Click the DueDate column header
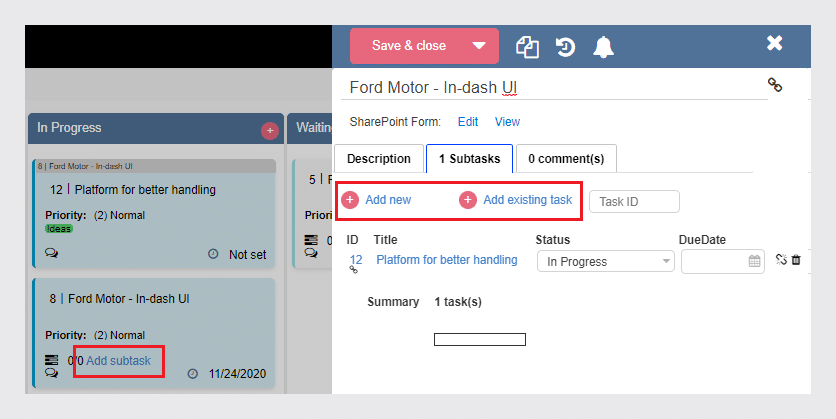 (702, 240)
